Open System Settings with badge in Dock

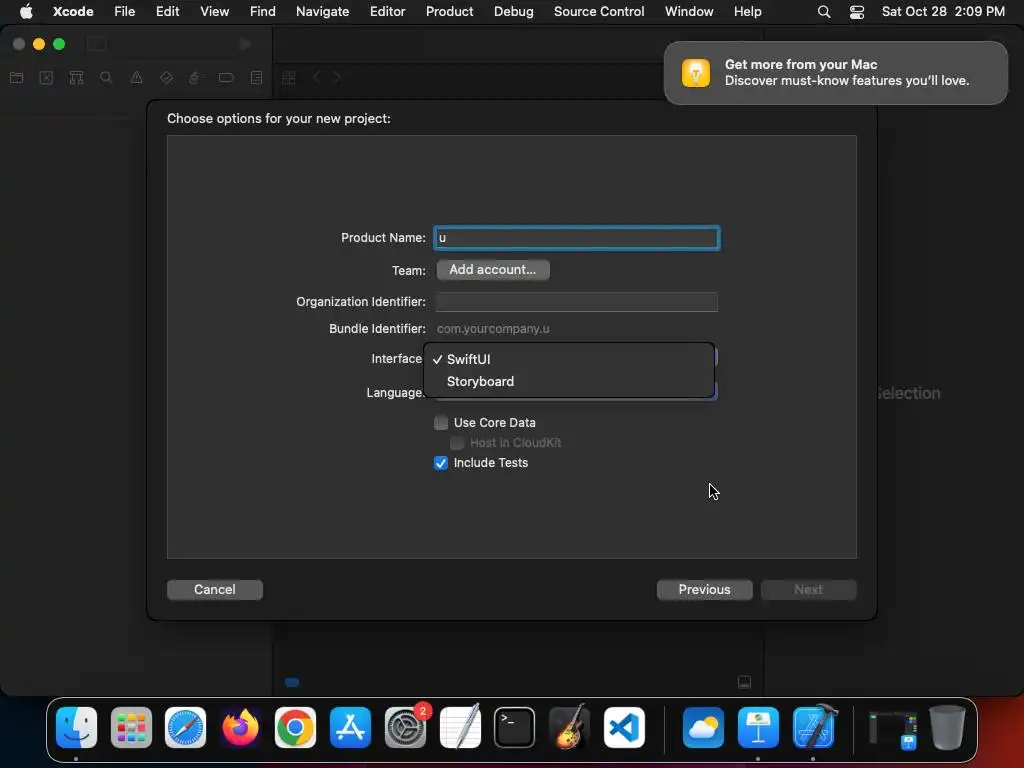coord(406,727)
